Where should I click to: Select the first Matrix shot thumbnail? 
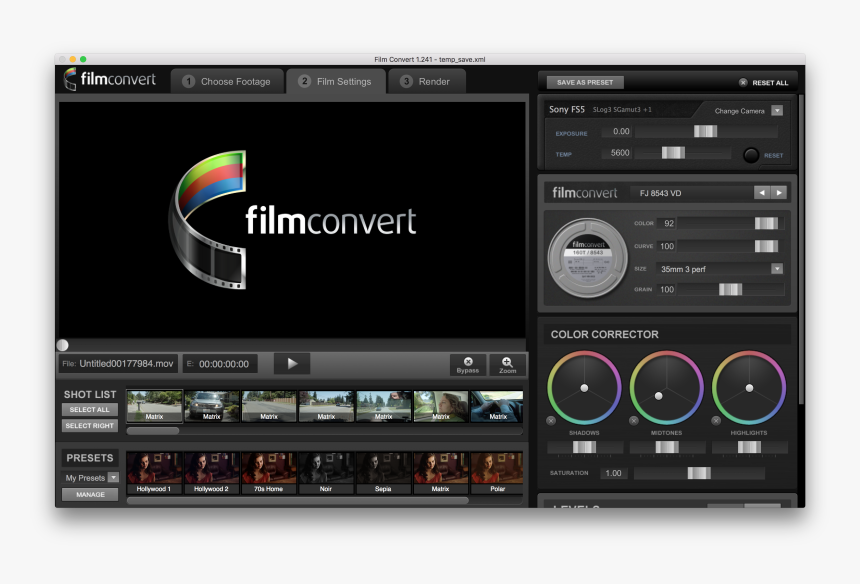tap(154, 406)
